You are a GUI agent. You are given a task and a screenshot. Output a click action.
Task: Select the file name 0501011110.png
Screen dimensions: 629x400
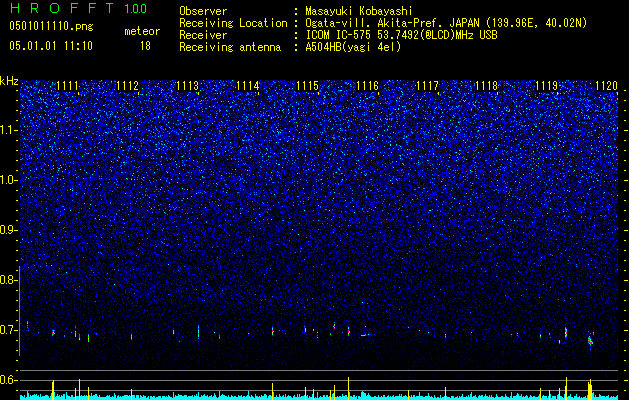[x=51, y=26]
